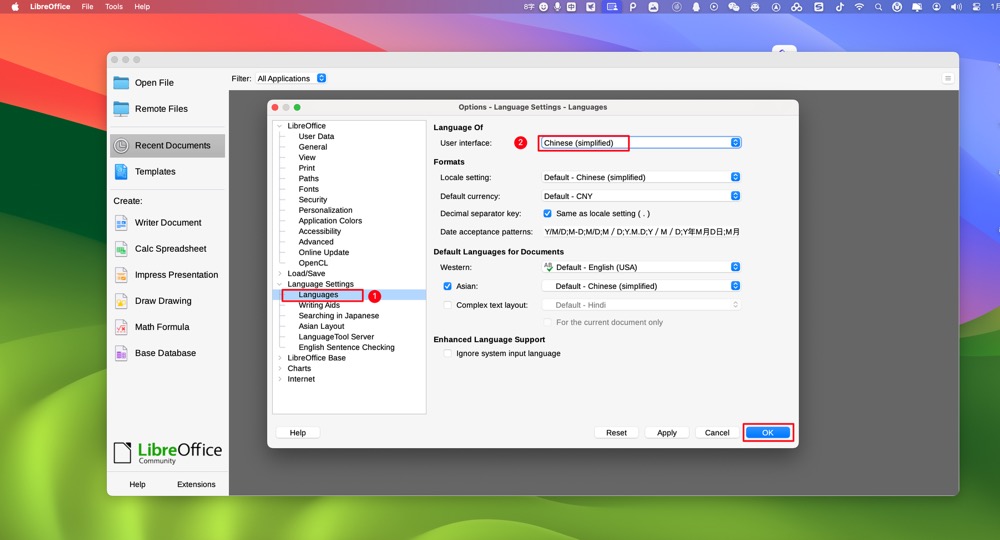
Task: Select Asian Layout in options tree
Action: coord(321,326)
